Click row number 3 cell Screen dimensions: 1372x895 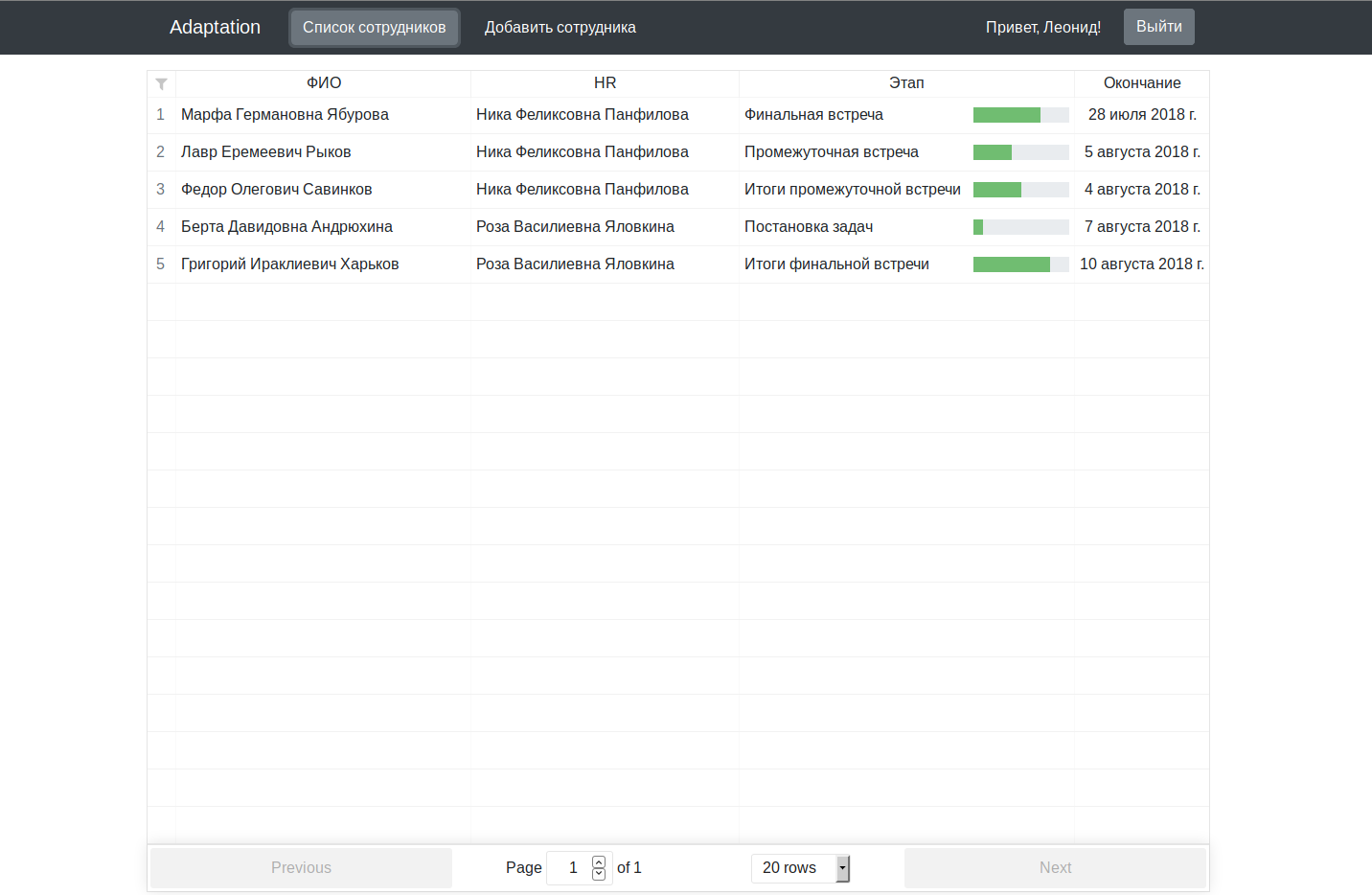click(x=161, y=190)
